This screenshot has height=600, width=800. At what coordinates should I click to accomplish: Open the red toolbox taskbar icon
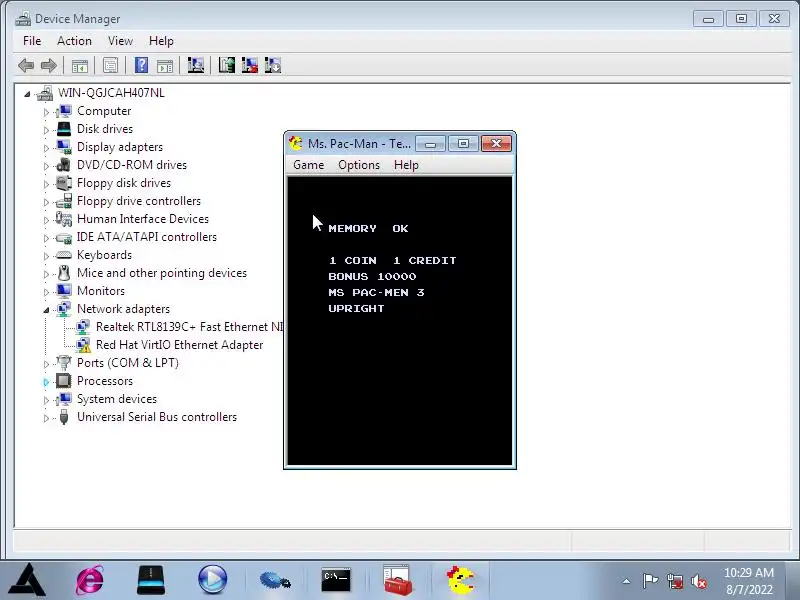(397, 580)
